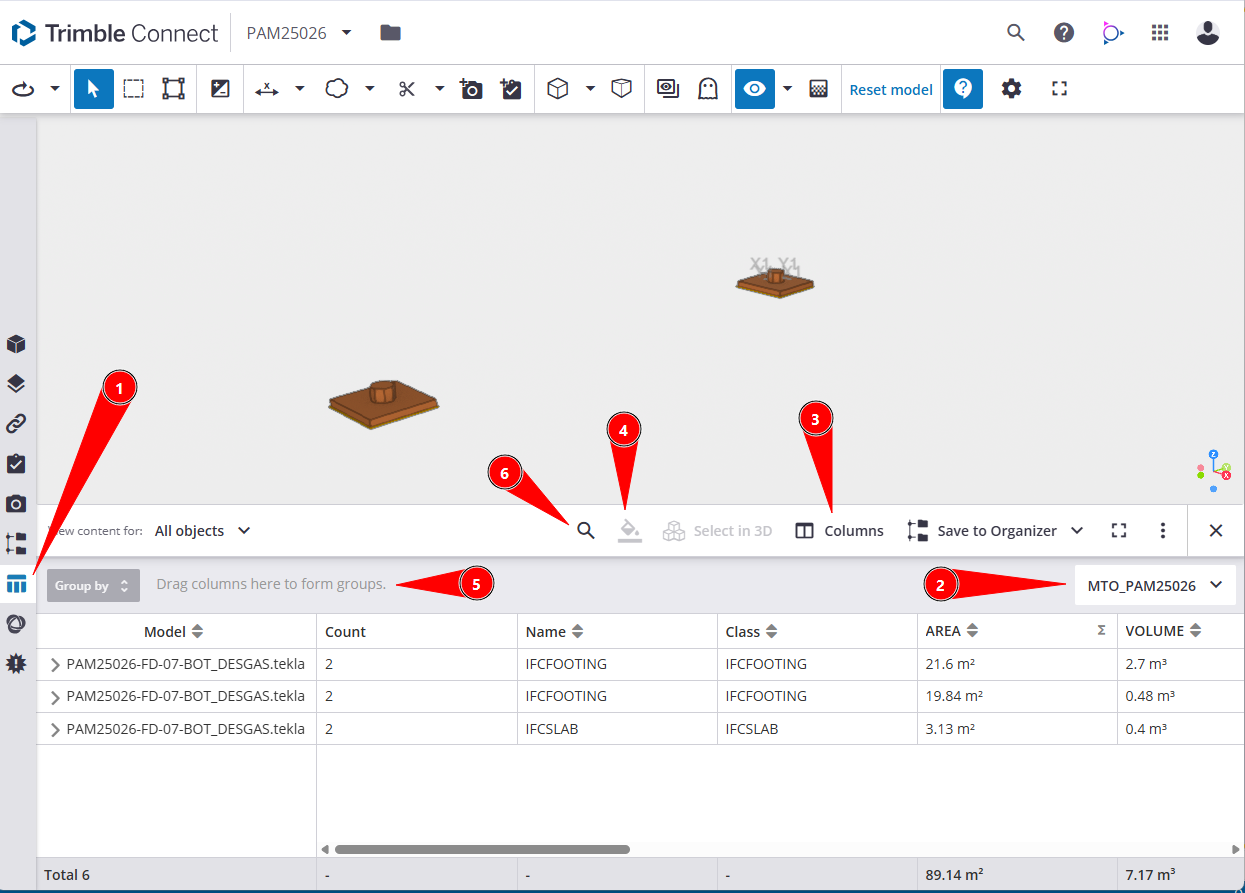Click the snapshot camera icon in the toolbar
Viewport: 1245px width, 893px height.
click(x=471, y=89)
